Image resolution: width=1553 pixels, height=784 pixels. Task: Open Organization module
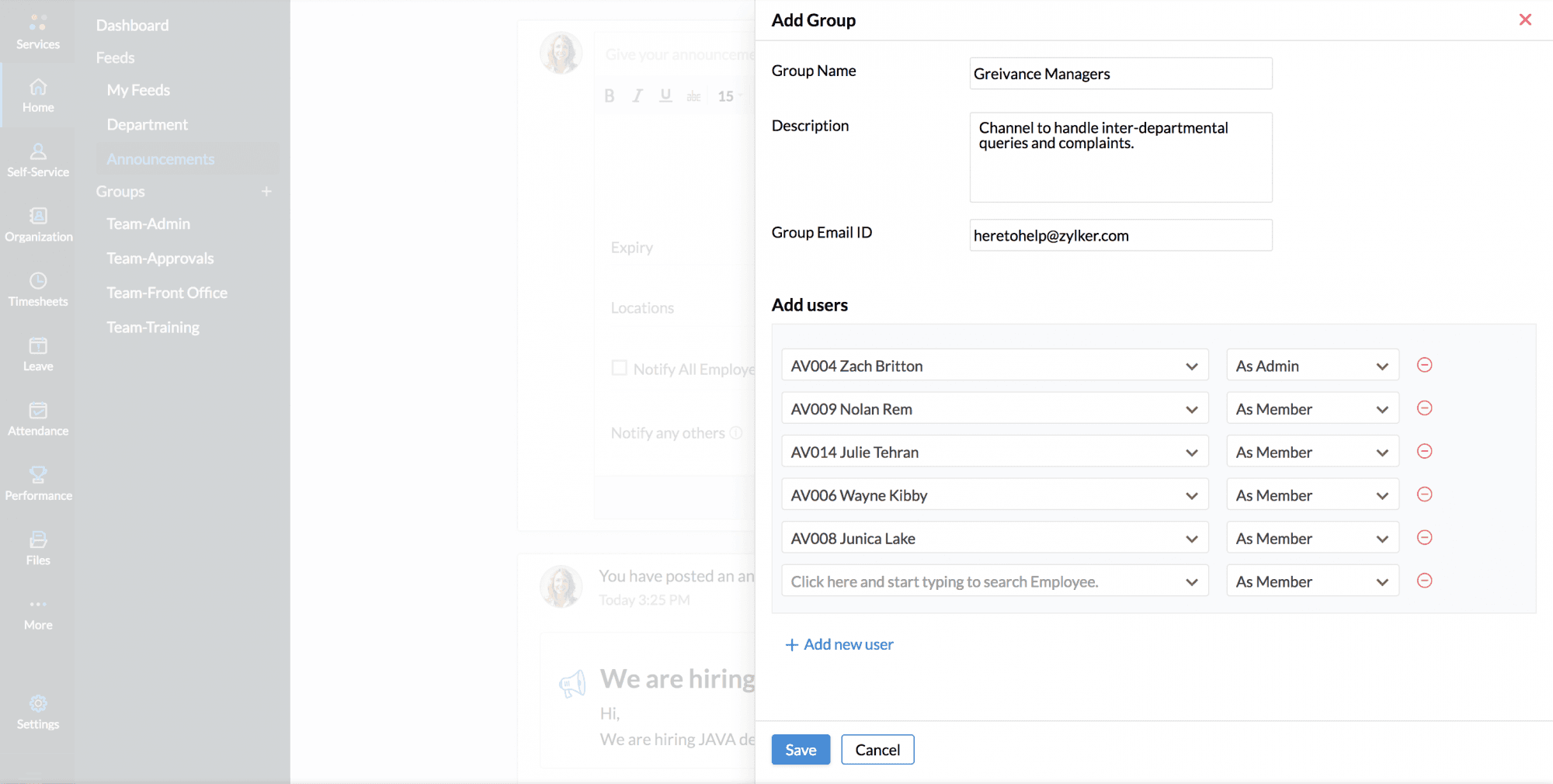point(38,225)
